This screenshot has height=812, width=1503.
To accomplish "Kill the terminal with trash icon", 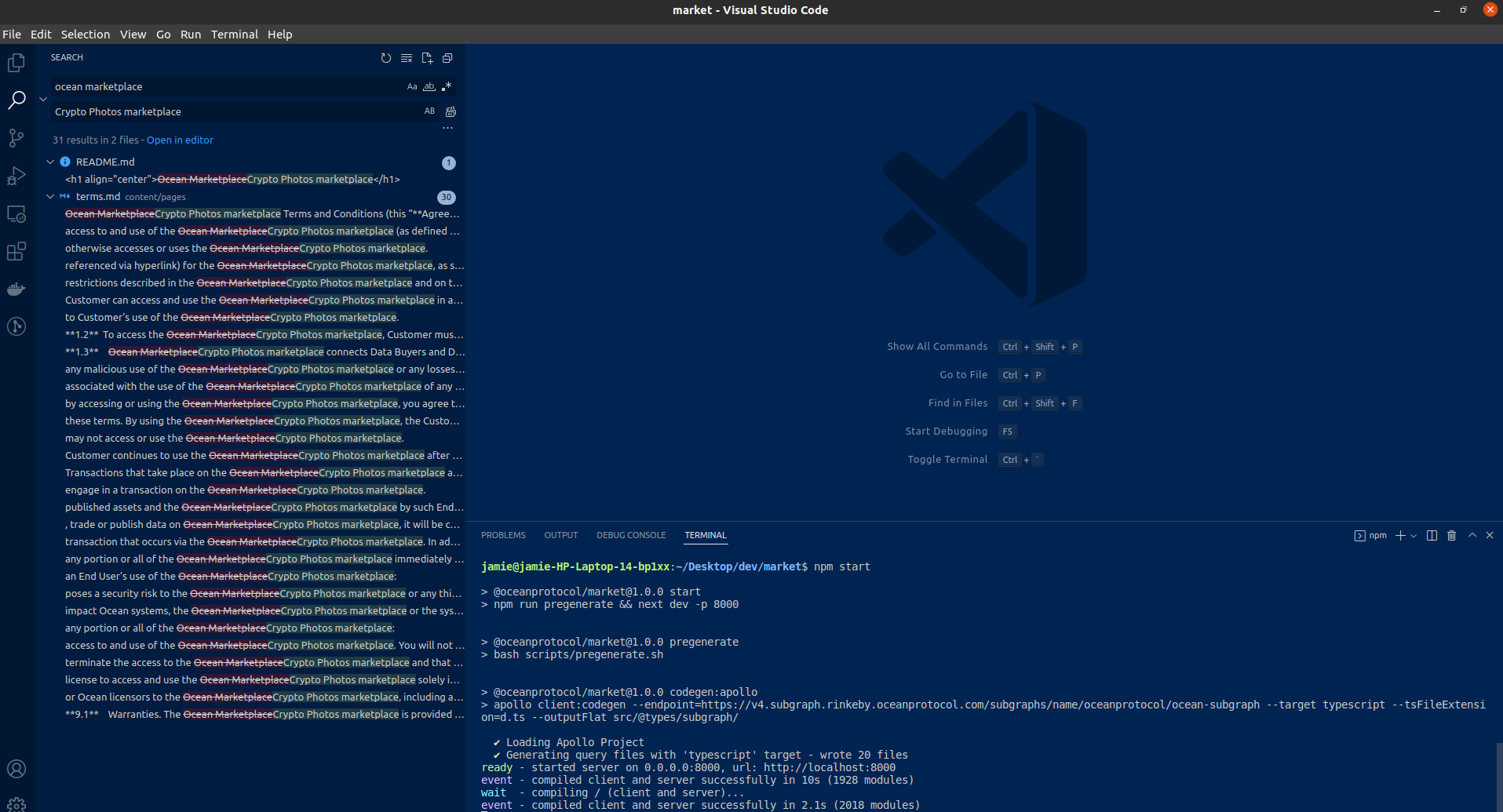I will (1452, 535).
